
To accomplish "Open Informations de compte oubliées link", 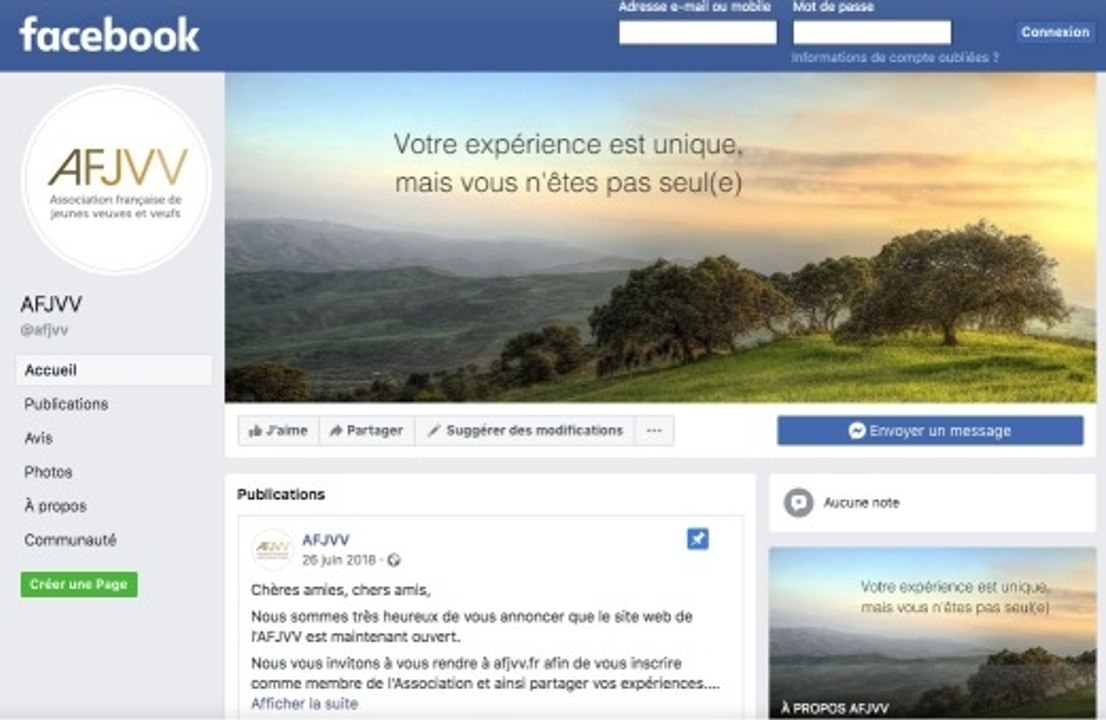I will click(x=894, y=58).
